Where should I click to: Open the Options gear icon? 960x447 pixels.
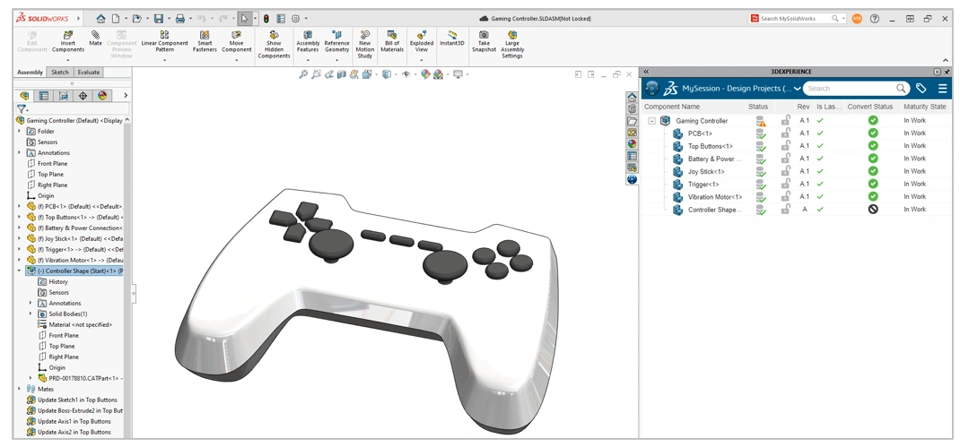pos(296,18)
